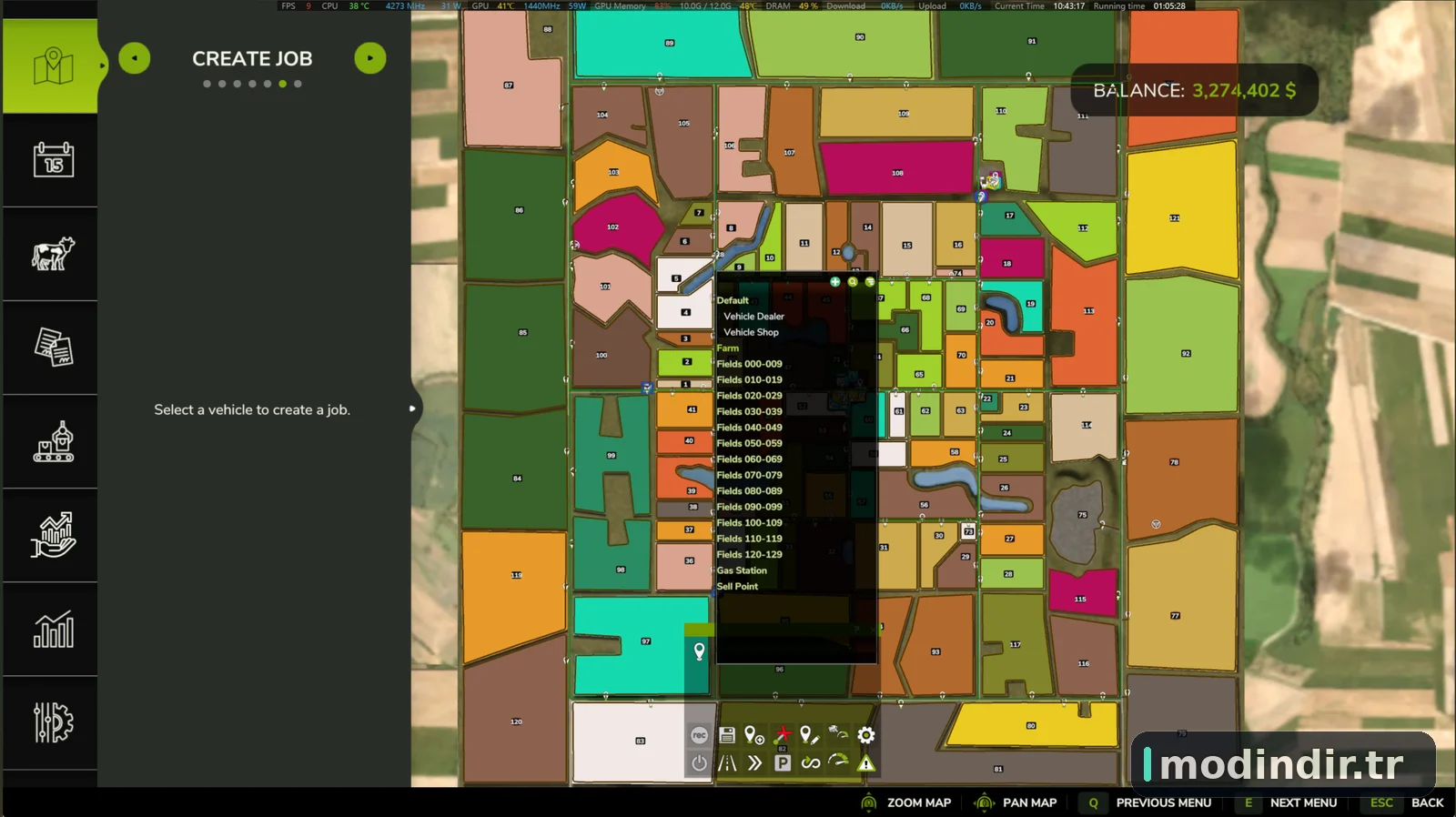Go to the previous page with left arrow

click(135, 58)
